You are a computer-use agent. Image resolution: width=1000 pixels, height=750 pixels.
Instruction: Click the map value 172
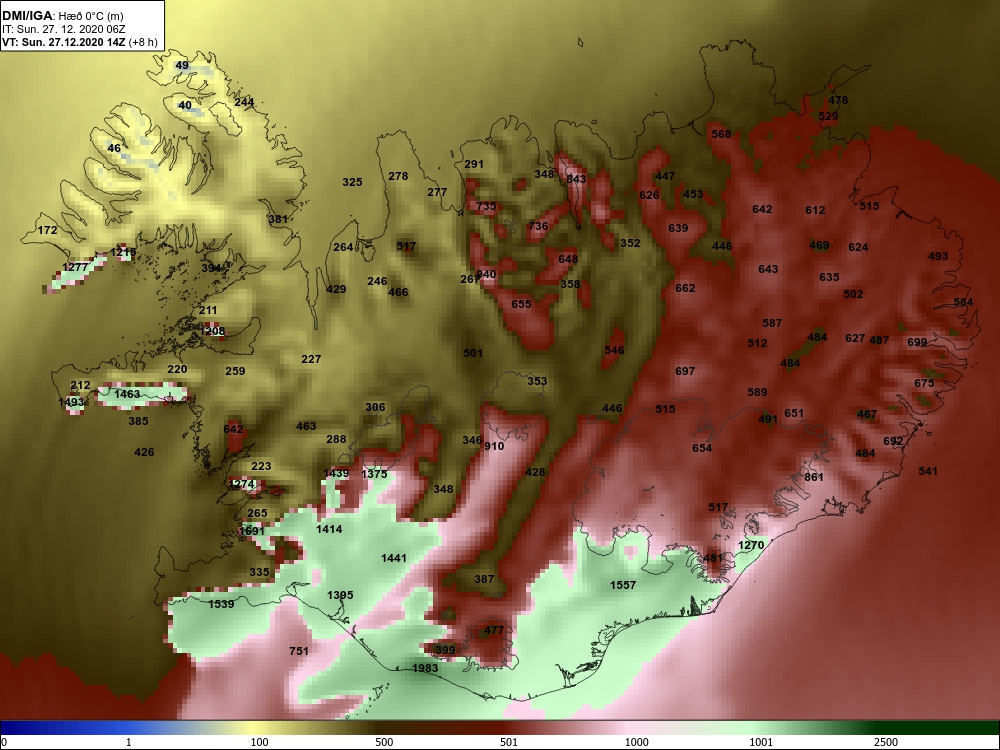[48, 230]
